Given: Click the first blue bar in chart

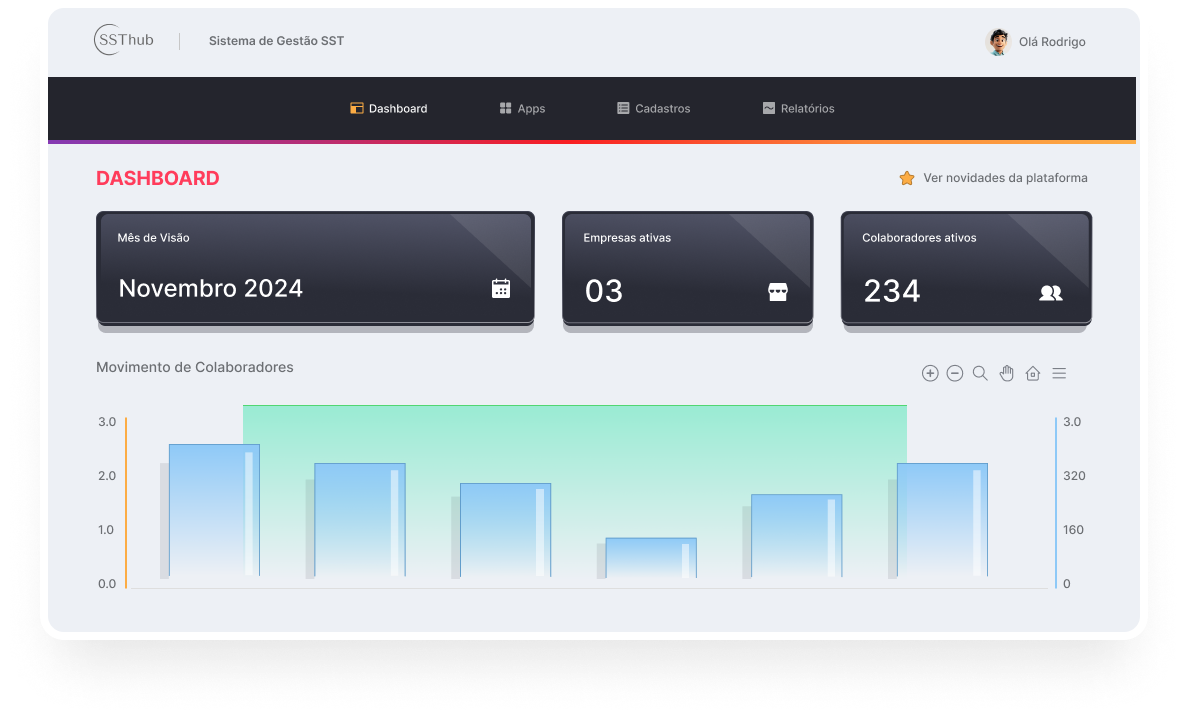Looking at the screenshot, I should [214, 510].
